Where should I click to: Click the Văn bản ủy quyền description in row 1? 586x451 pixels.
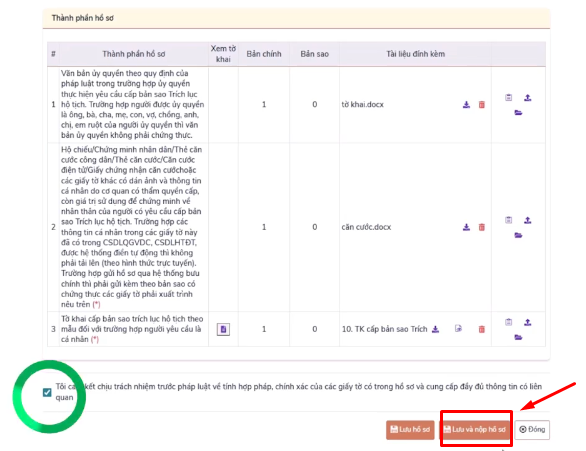coord(133,104)
